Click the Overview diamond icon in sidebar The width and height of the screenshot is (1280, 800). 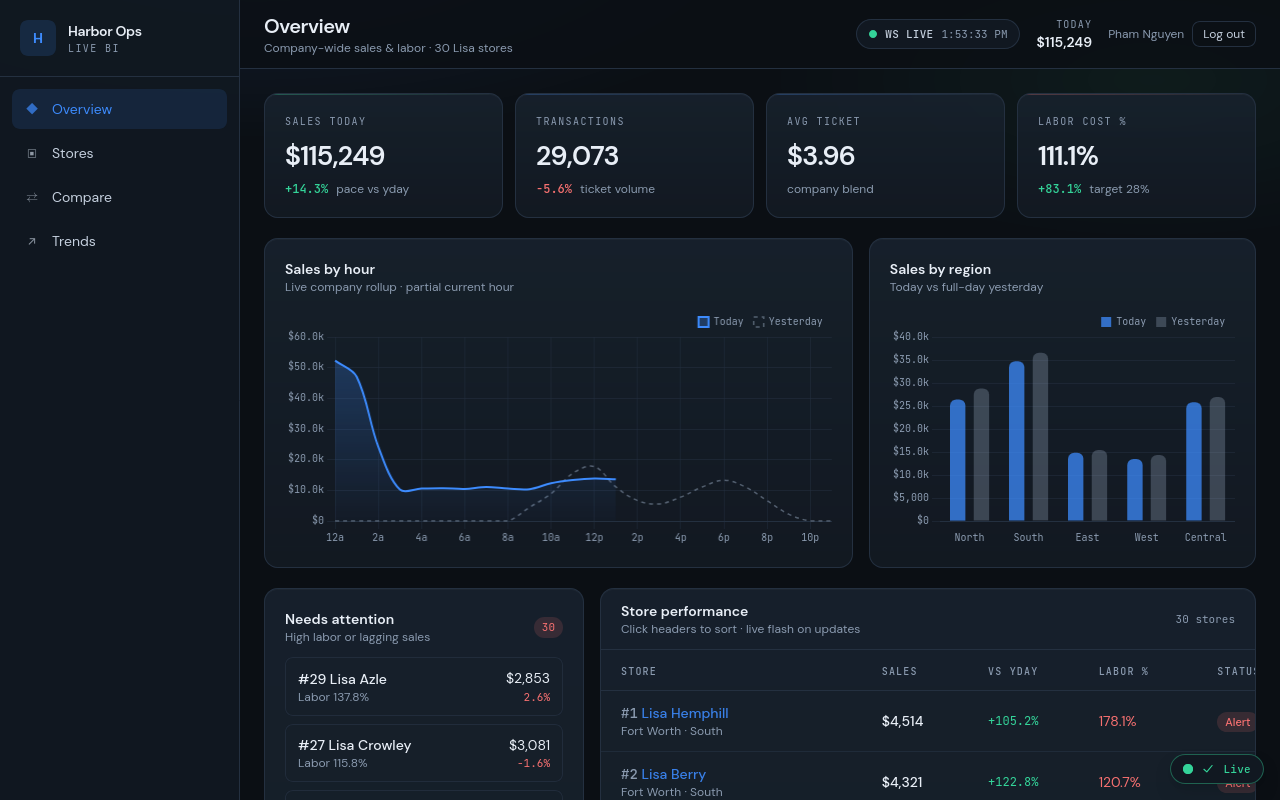(32, 108)
